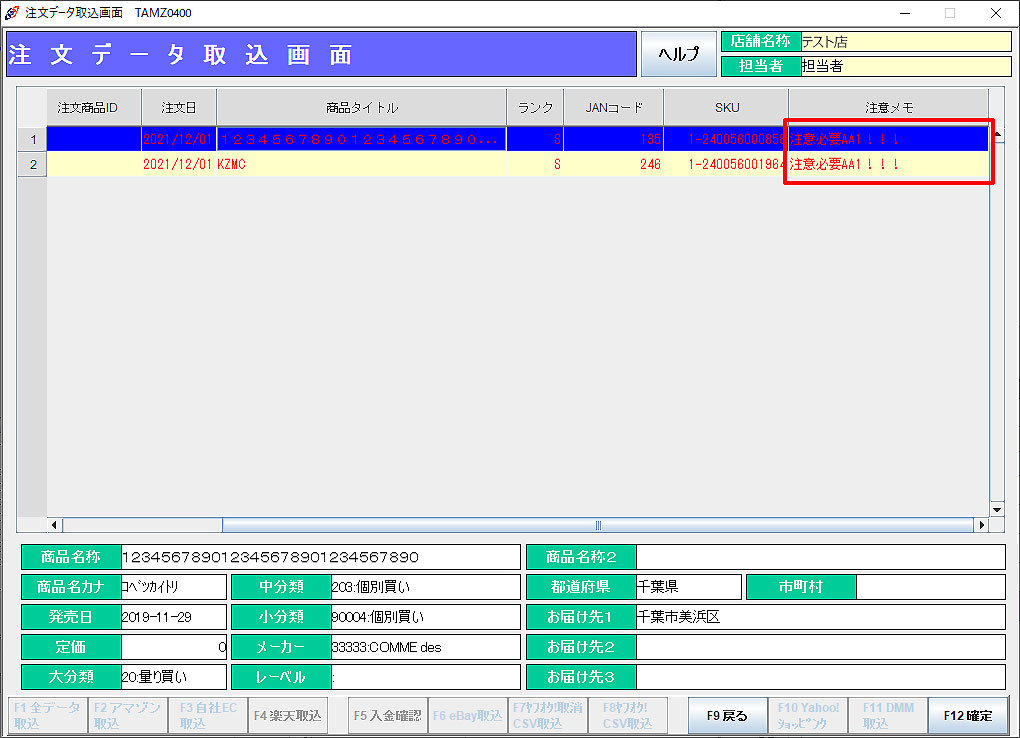1020x738 pixels.
Task: Click the 発売日 field with 2019-11-29
Action: pos(173,617)
